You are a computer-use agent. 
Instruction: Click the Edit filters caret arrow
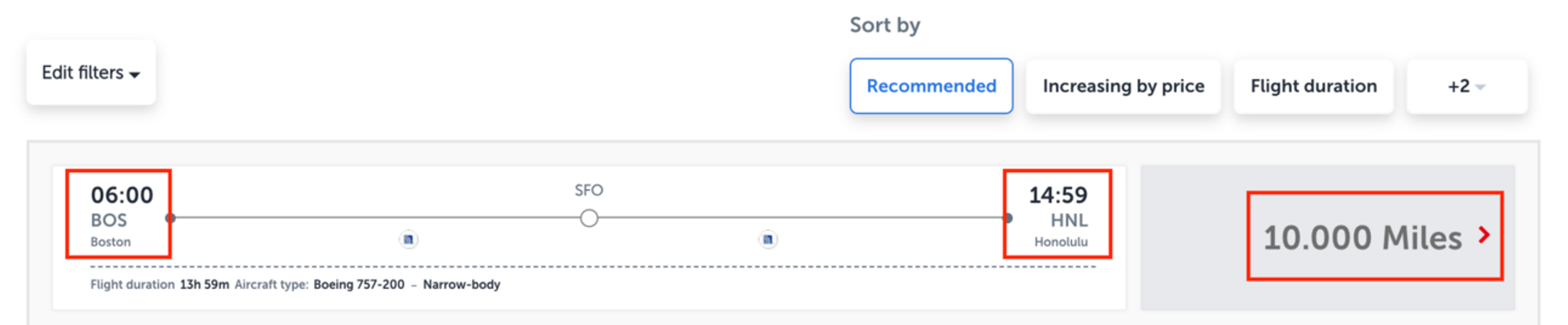pyautogui.click(x=134, y=75)
